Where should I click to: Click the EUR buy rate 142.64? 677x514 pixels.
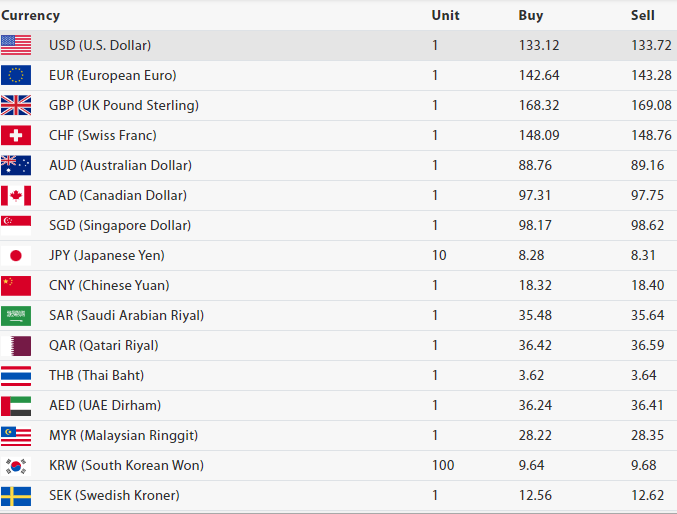pos(539,75)
